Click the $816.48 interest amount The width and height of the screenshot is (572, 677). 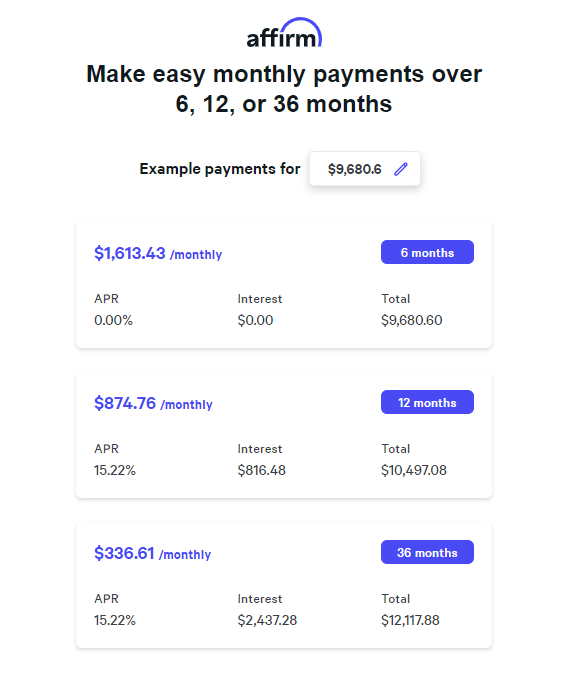tap(262, 470)
